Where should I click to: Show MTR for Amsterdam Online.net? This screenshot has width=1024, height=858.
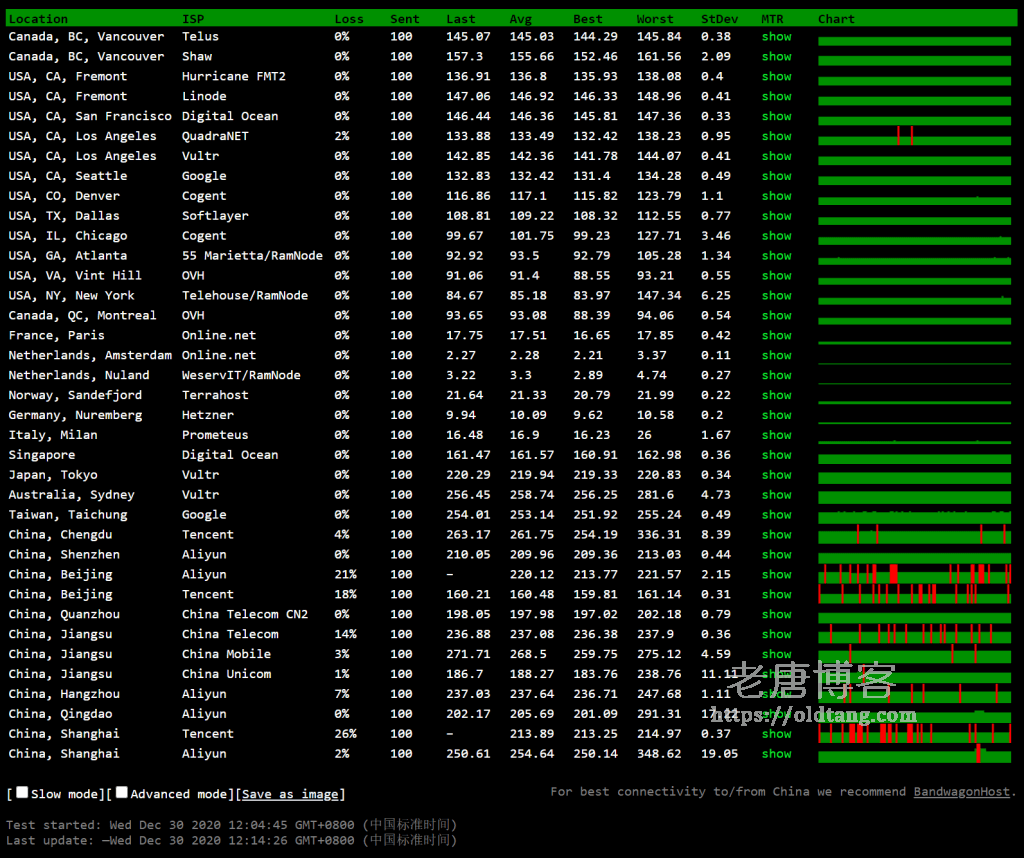click(776, 355)
